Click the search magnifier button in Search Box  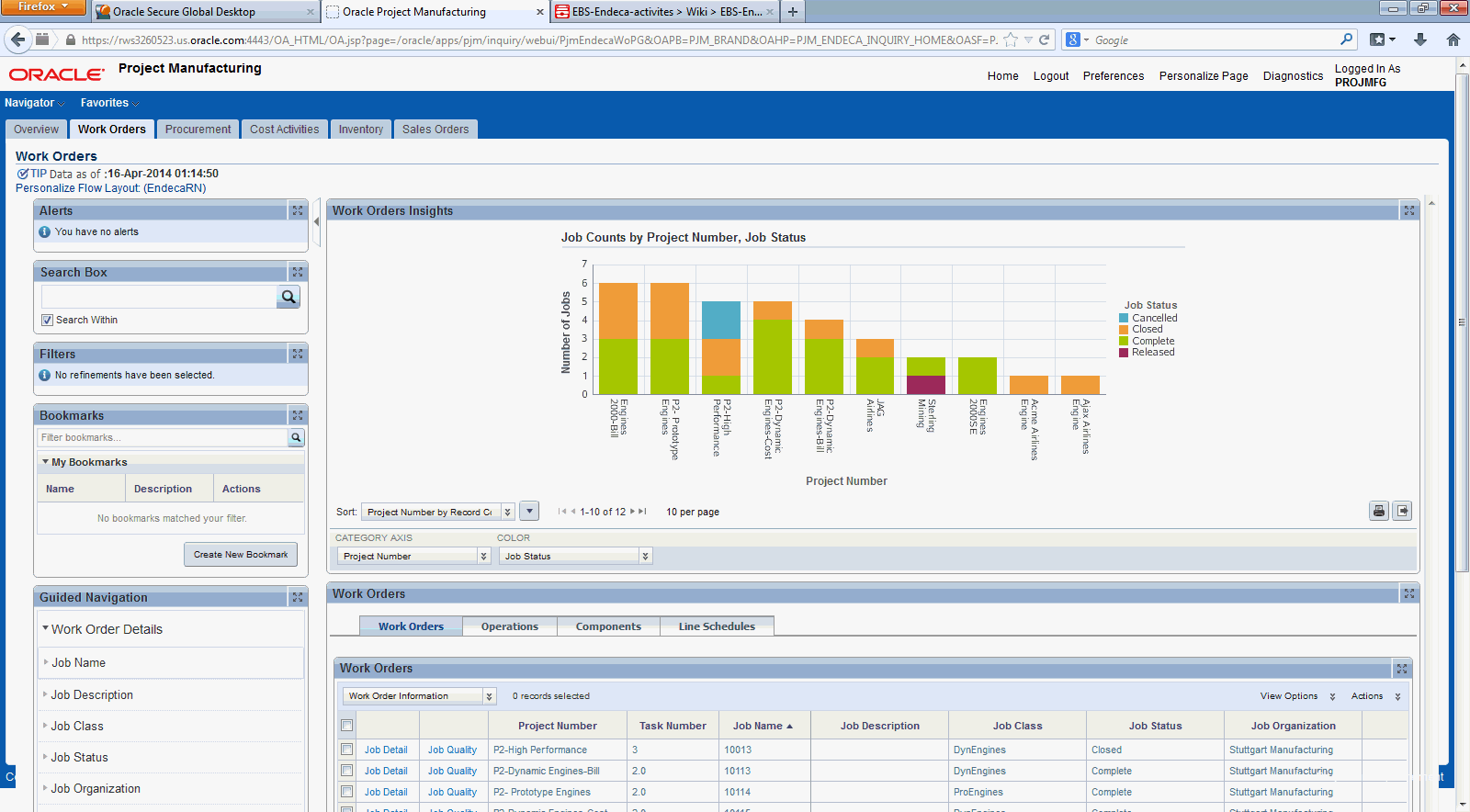288,297
